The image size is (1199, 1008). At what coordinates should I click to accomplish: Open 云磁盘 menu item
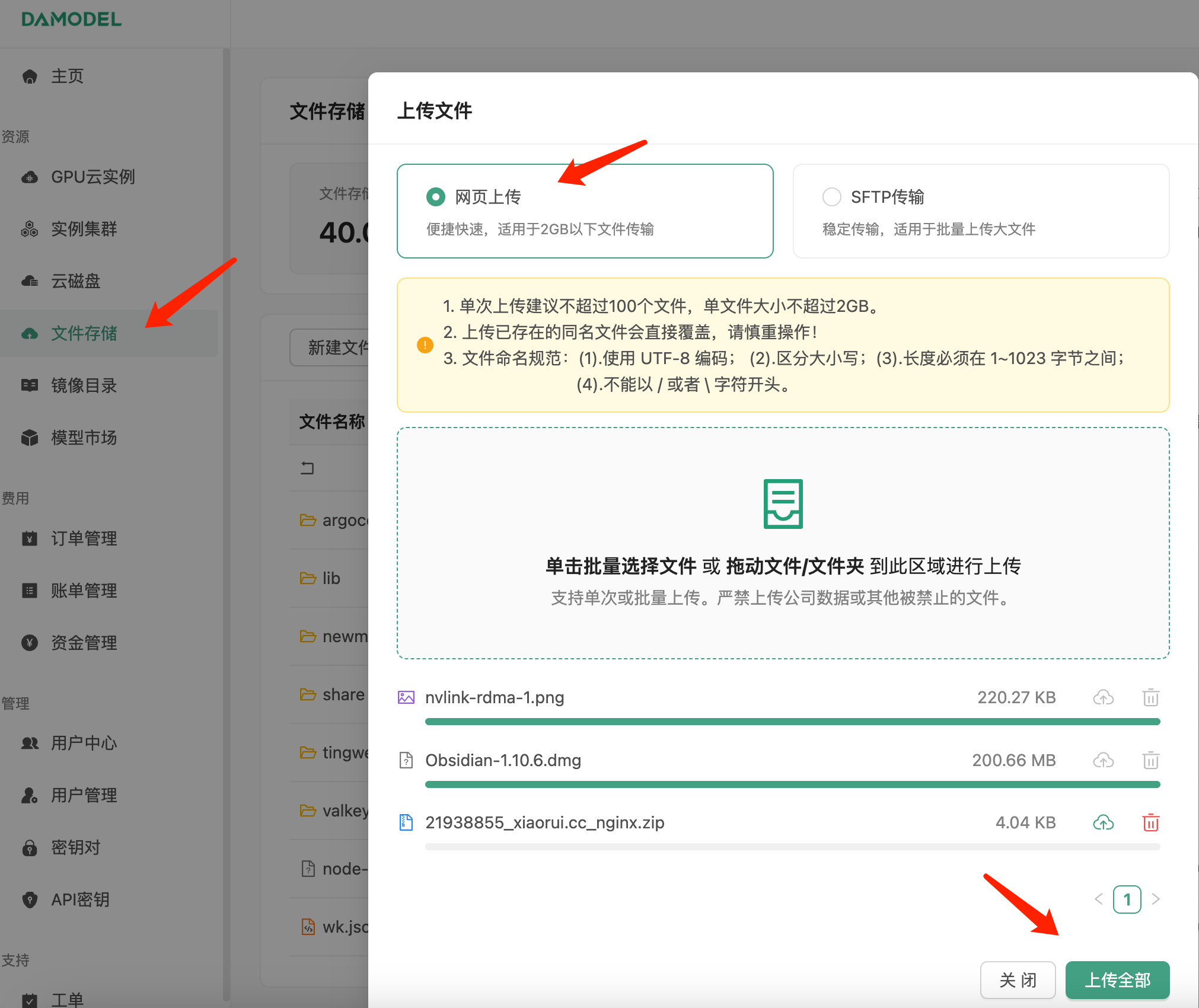click(x=75, y=281)
